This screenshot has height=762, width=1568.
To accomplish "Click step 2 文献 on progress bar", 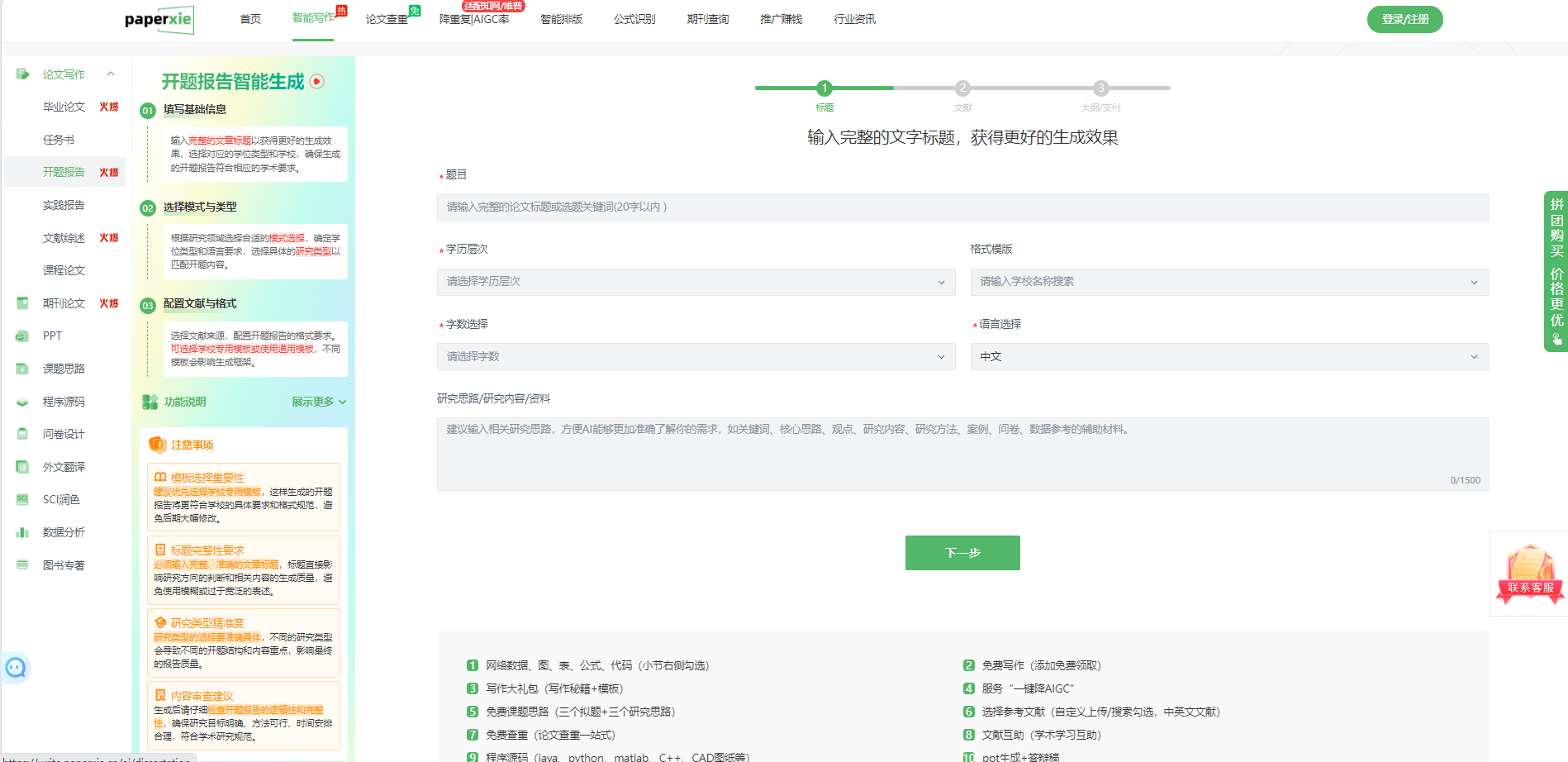I will click(x=962, y=88).
